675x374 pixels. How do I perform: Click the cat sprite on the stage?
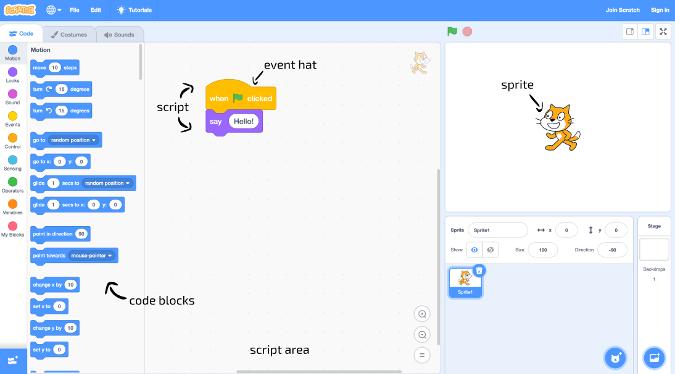pyautogui.click(x=559, y=128)
